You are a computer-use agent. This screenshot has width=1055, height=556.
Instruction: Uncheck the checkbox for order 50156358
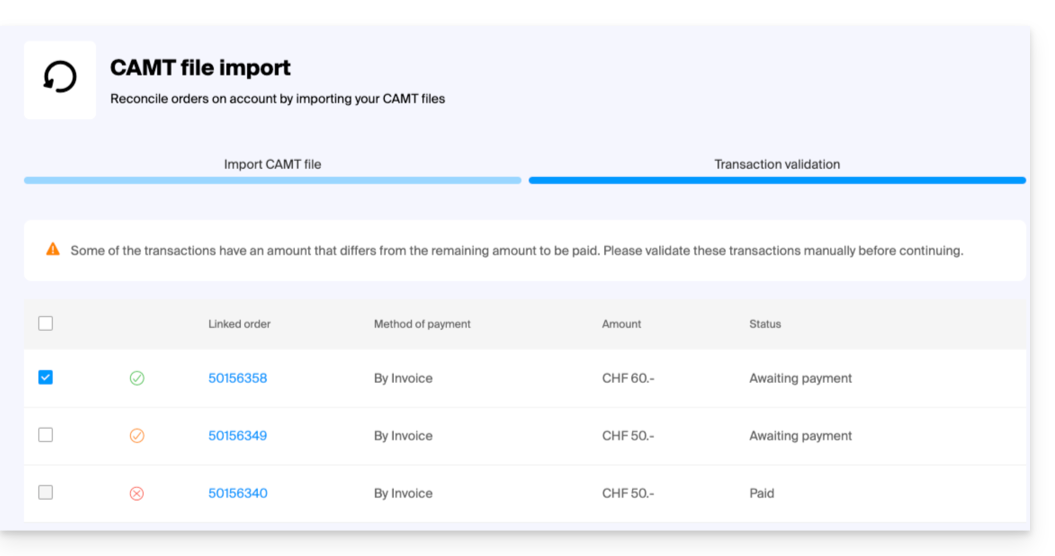[45, 377]
